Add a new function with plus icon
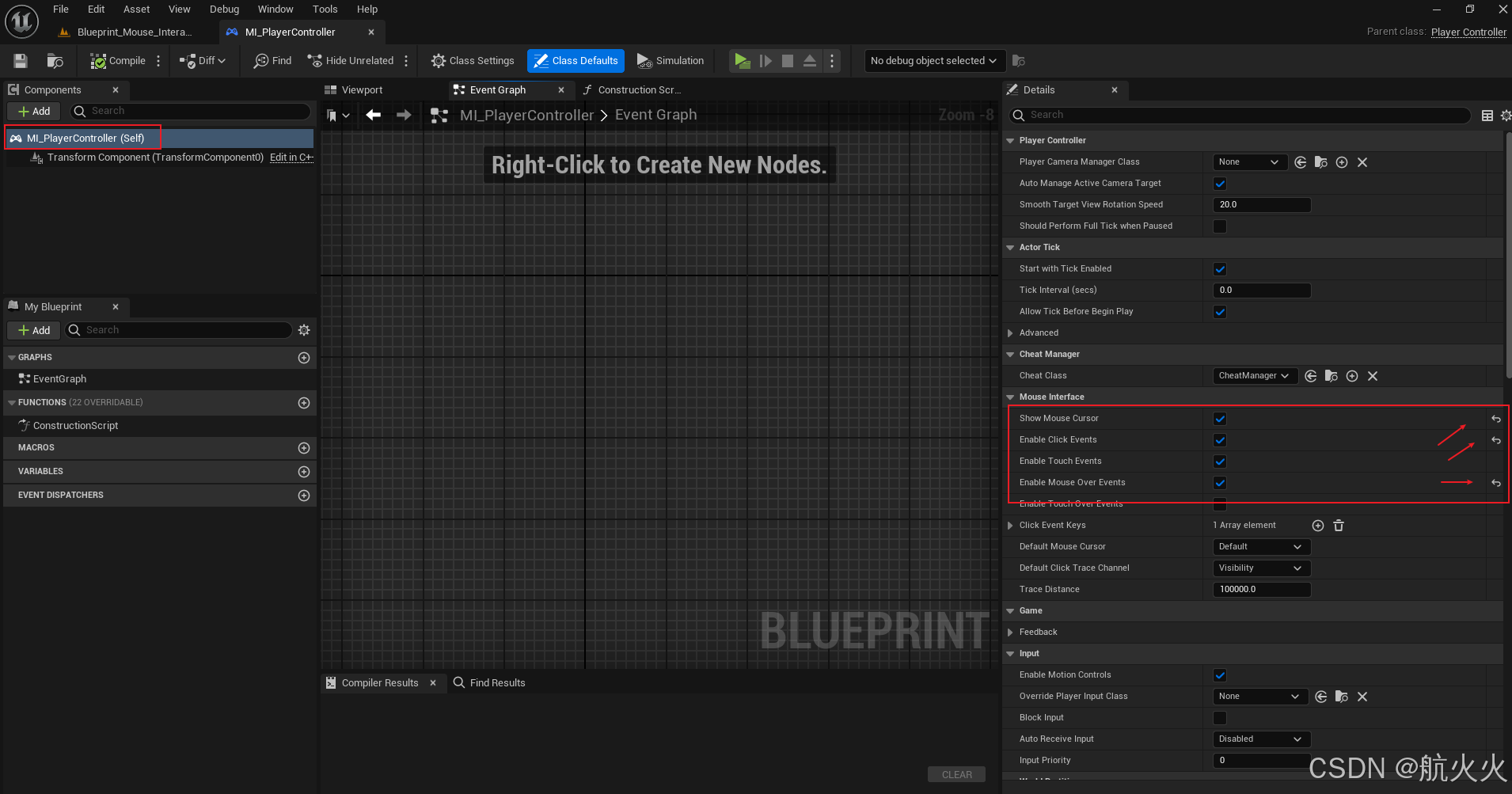1512x794 pixels. (304, 403)
